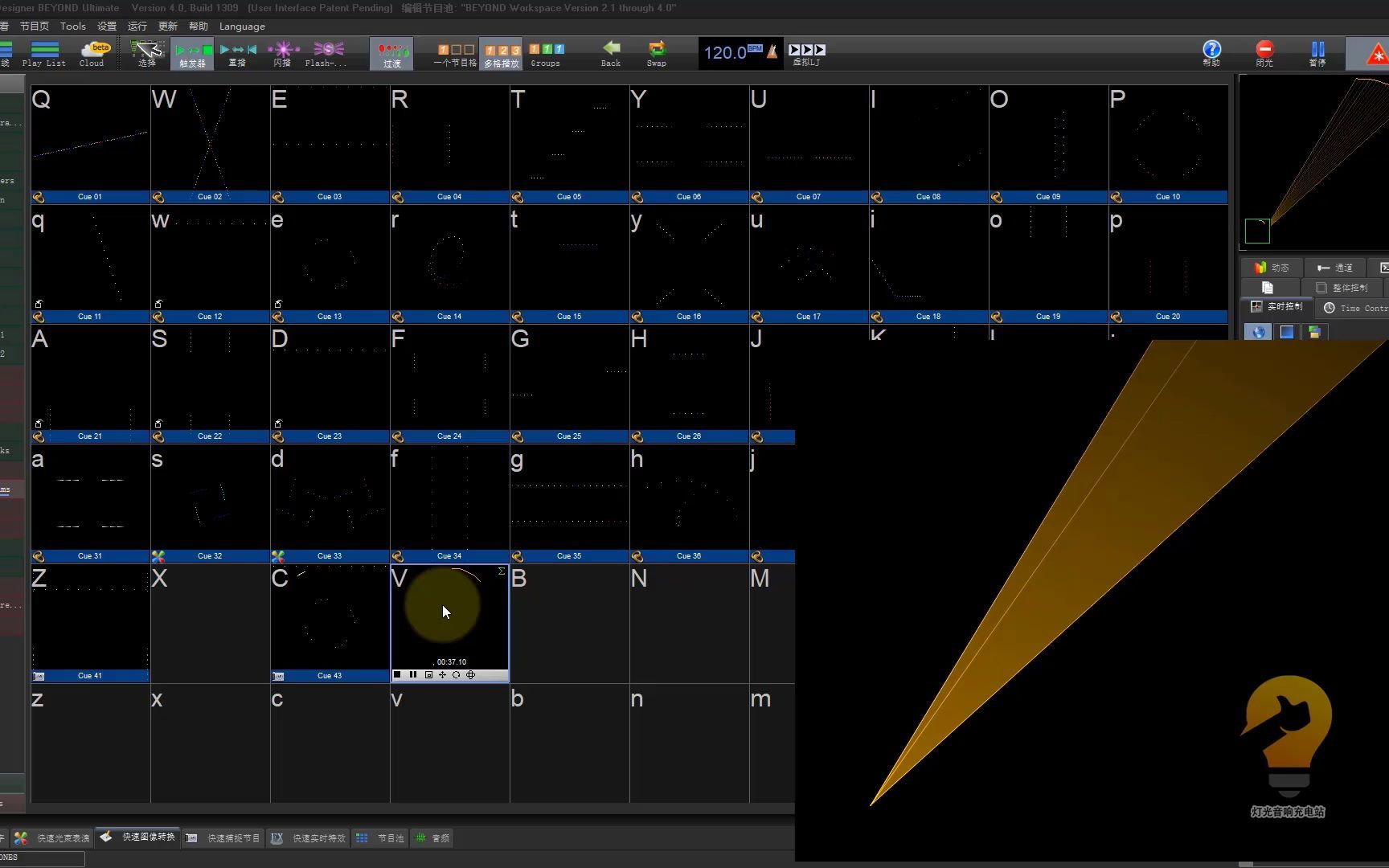Screen dimensions: 1389x868
Task: Select the Cue 41 label bar
Action: [x=90, y=676]
